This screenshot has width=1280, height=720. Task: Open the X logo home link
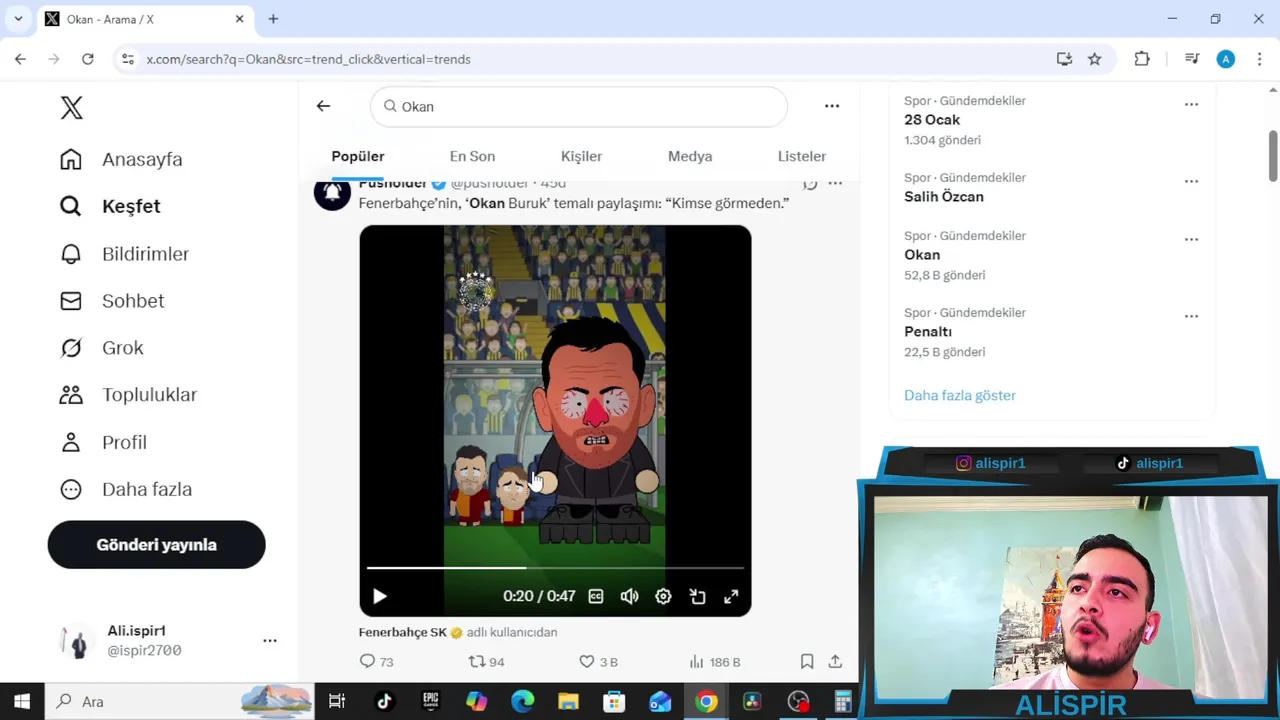71,108
